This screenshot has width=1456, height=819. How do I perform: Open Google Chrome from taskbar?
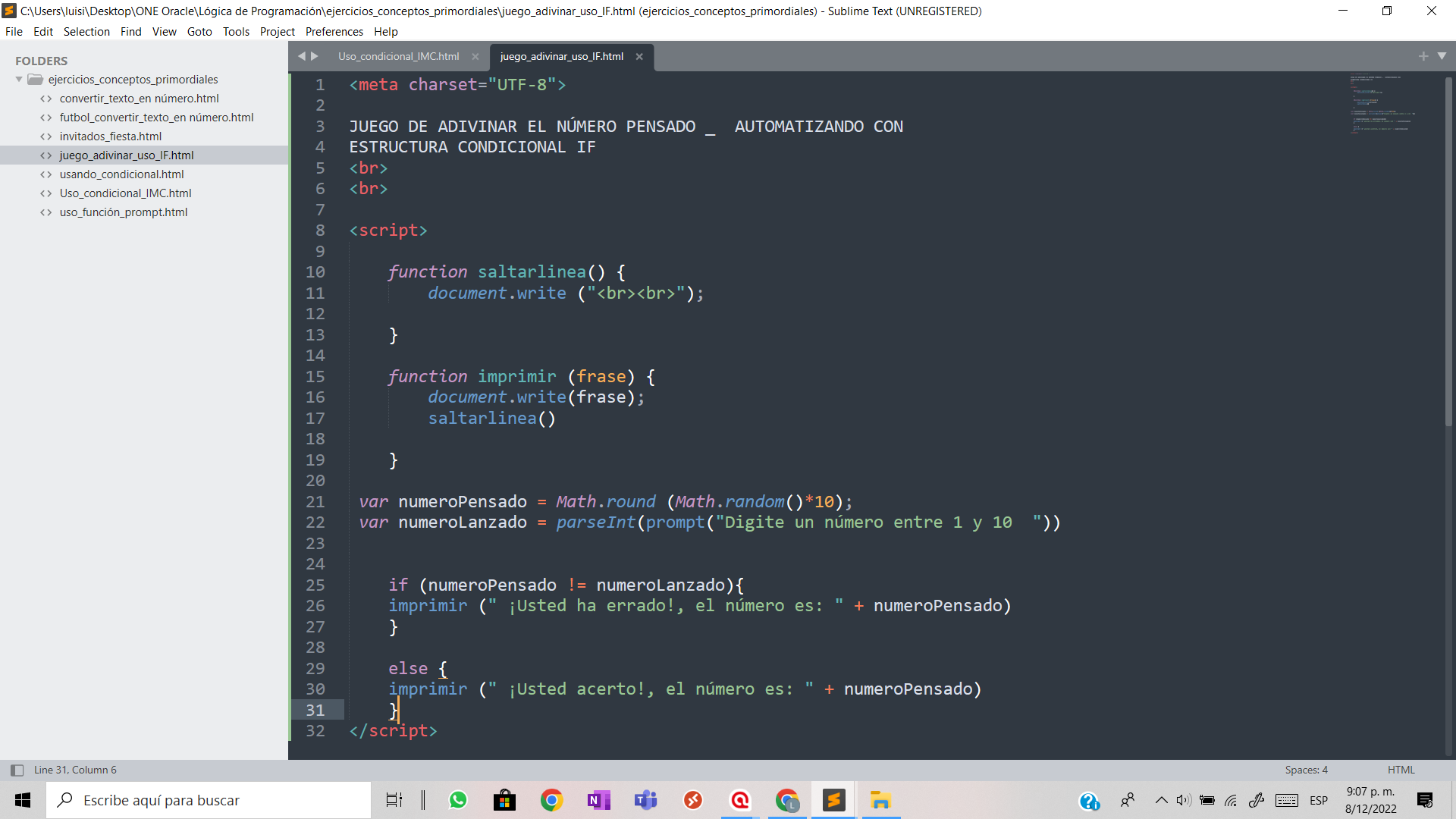pyautogui.click(x=551, y=800)
